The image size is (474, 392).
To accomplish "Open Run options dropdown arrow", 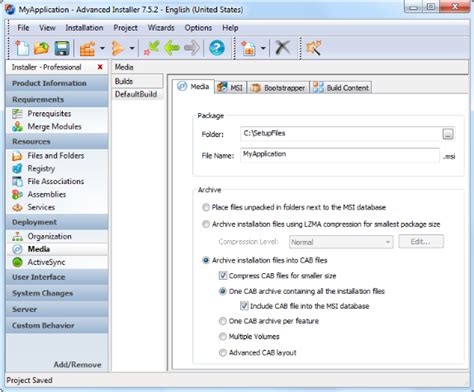I will [132, 48].
